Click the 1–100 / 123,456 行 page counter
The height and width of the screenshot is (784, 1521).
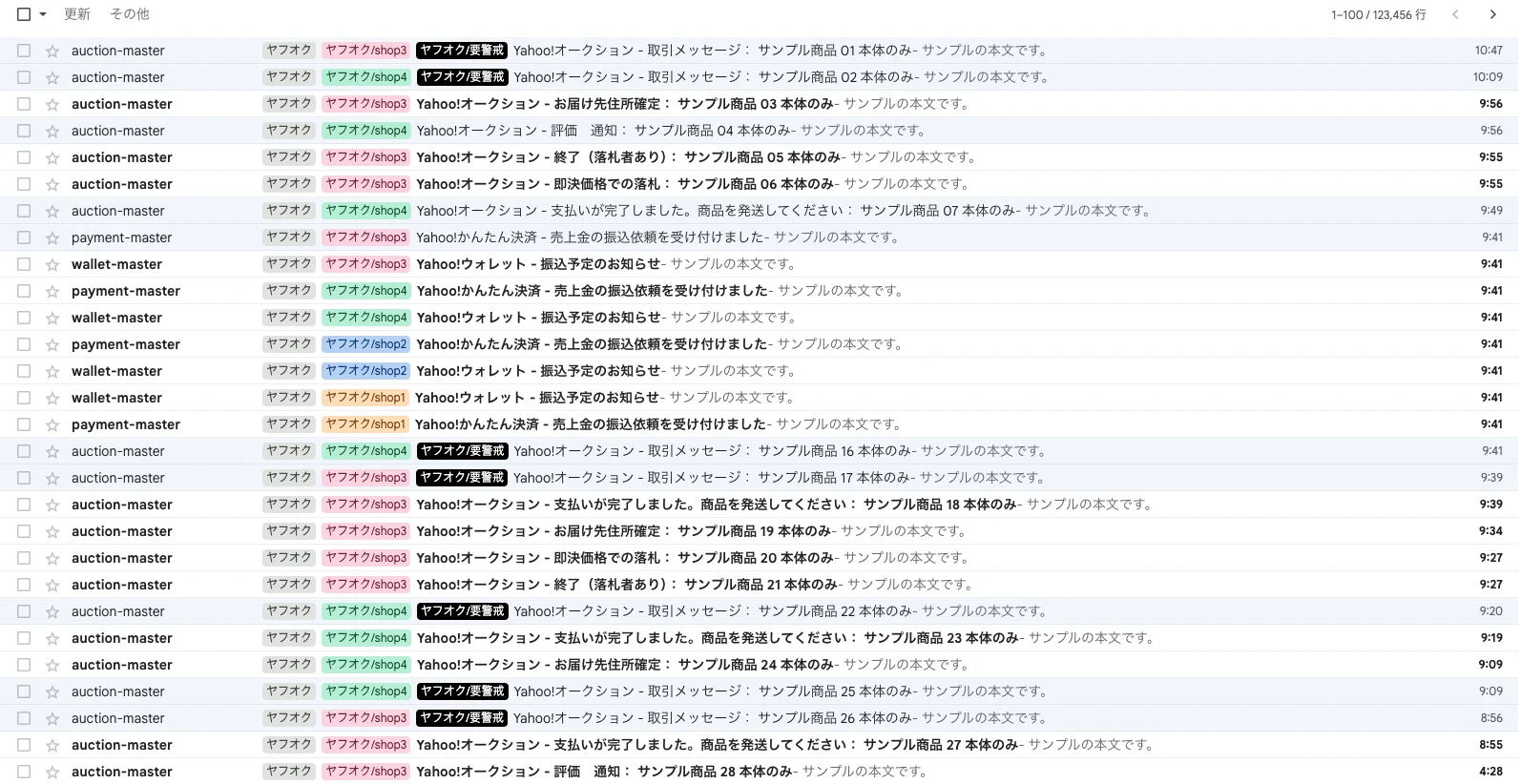click(1379, 14)
